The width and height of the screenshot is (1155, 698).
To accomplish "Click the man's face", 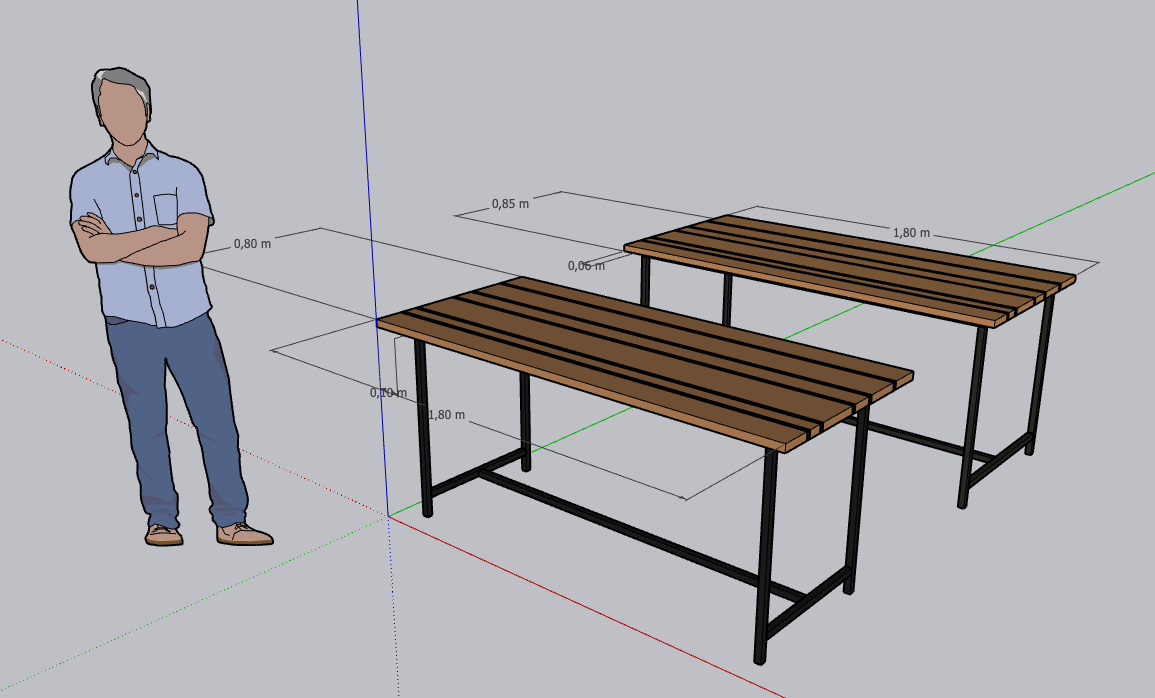I will 123,113.
